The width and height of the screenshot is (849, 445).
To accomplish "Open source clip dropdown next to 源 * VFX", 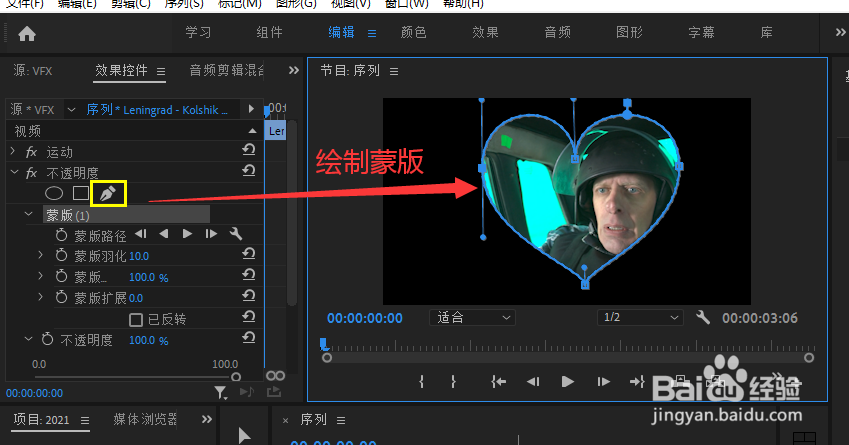I will click(71, 110).
